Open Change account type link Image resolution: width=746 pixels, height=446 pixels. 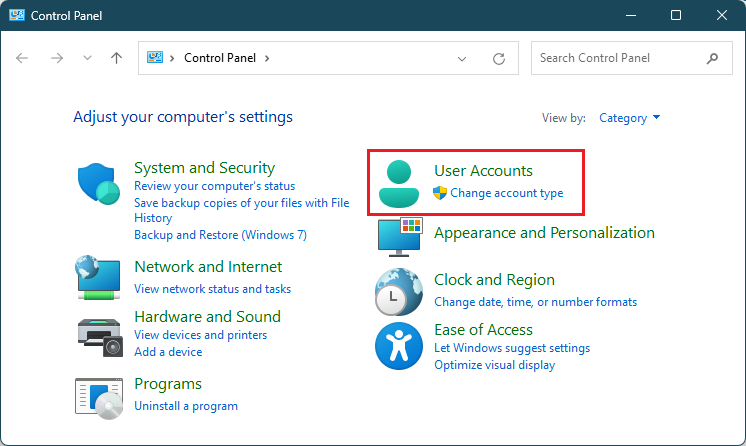506,193
